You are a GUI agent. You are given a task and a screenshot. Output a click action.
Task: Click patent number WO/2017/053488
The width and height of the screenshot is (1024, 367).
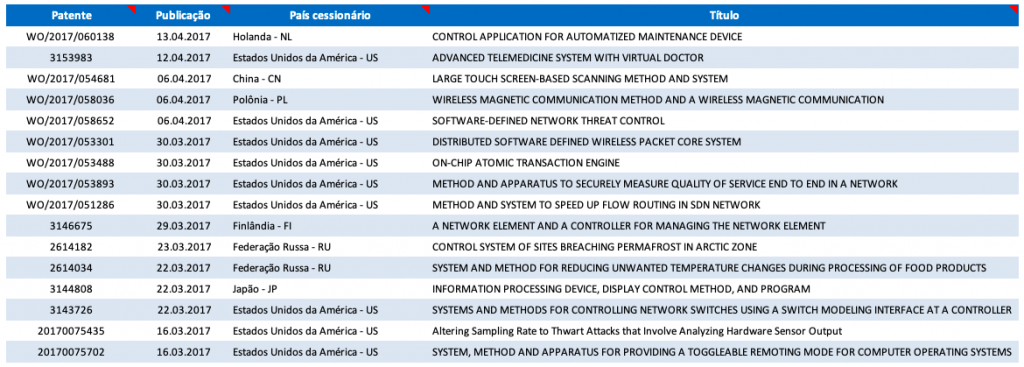click(71, 163)
